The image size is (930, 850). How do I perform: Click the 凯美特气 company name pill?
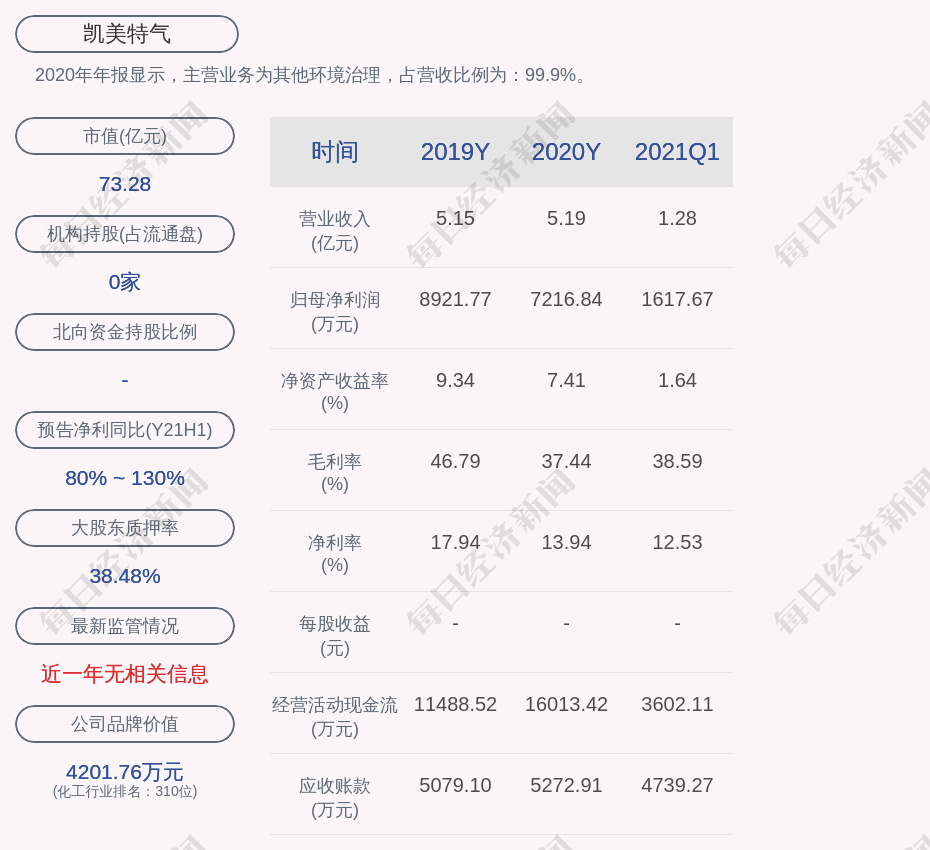pos(127,34)
